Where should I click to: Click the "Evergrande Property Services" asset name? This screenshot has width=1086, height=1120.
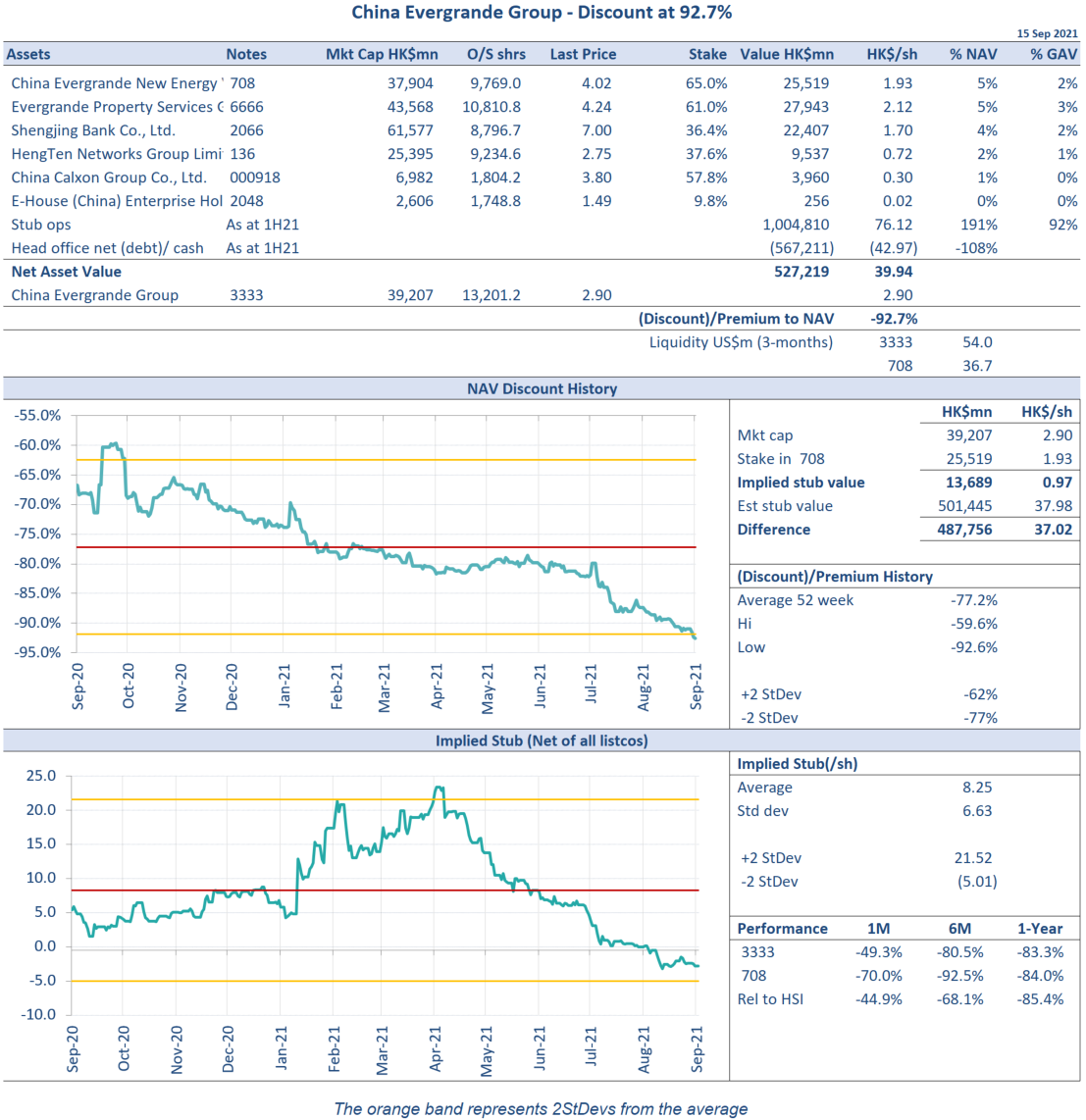click(117, 107)
